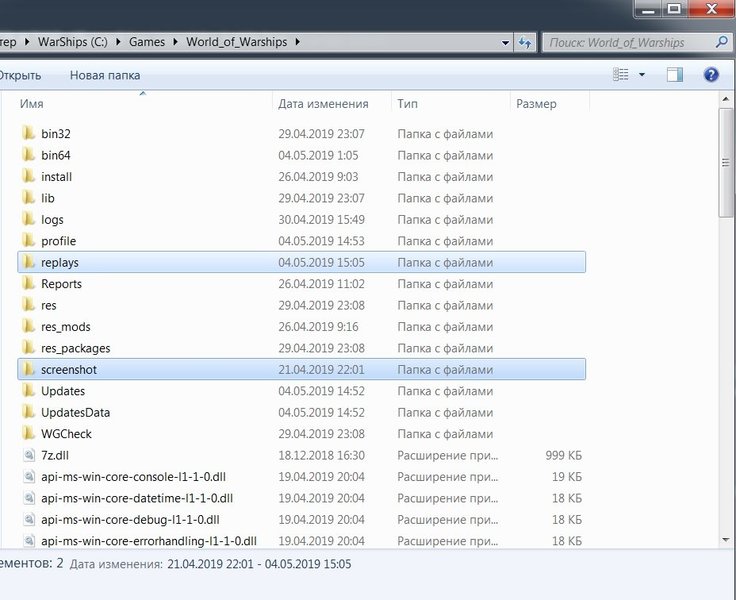
Task: Select the replays folder name
Action: (60, 262)
